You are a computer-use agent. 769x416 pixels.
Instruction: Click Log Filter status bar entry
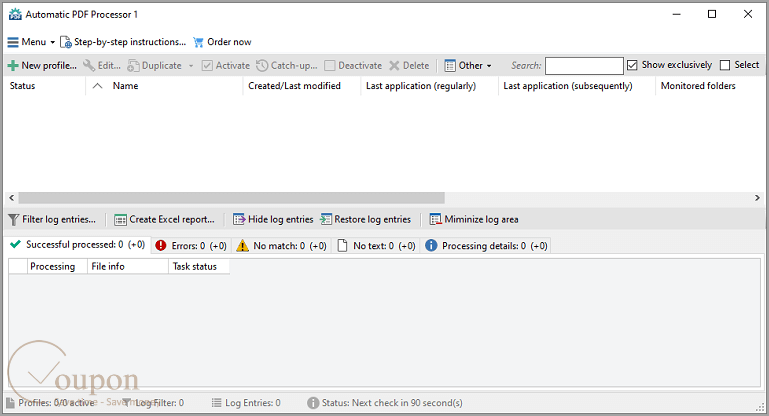(x=153, y=403)
